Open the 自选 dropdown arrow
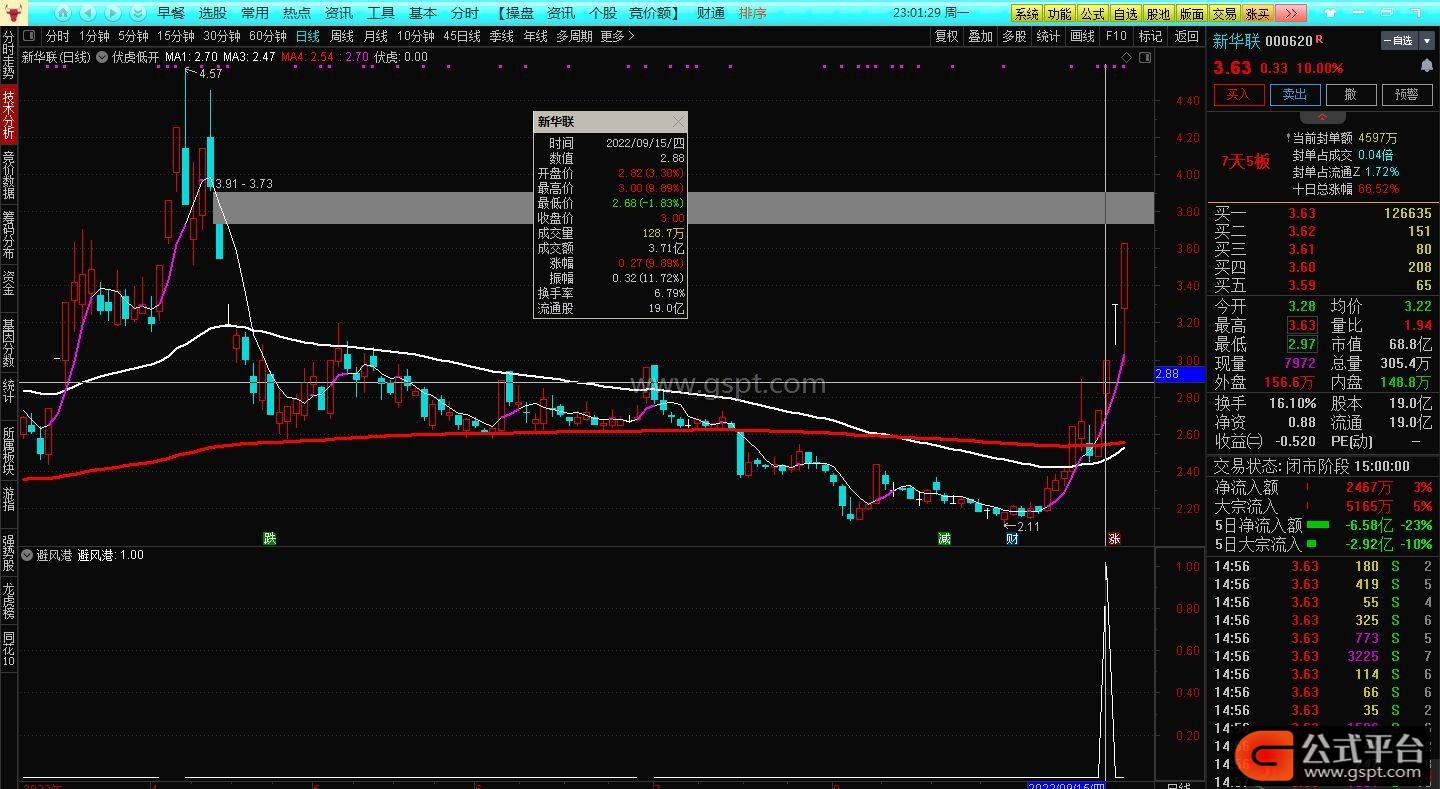1440x789 pixels. [1425, 41]
